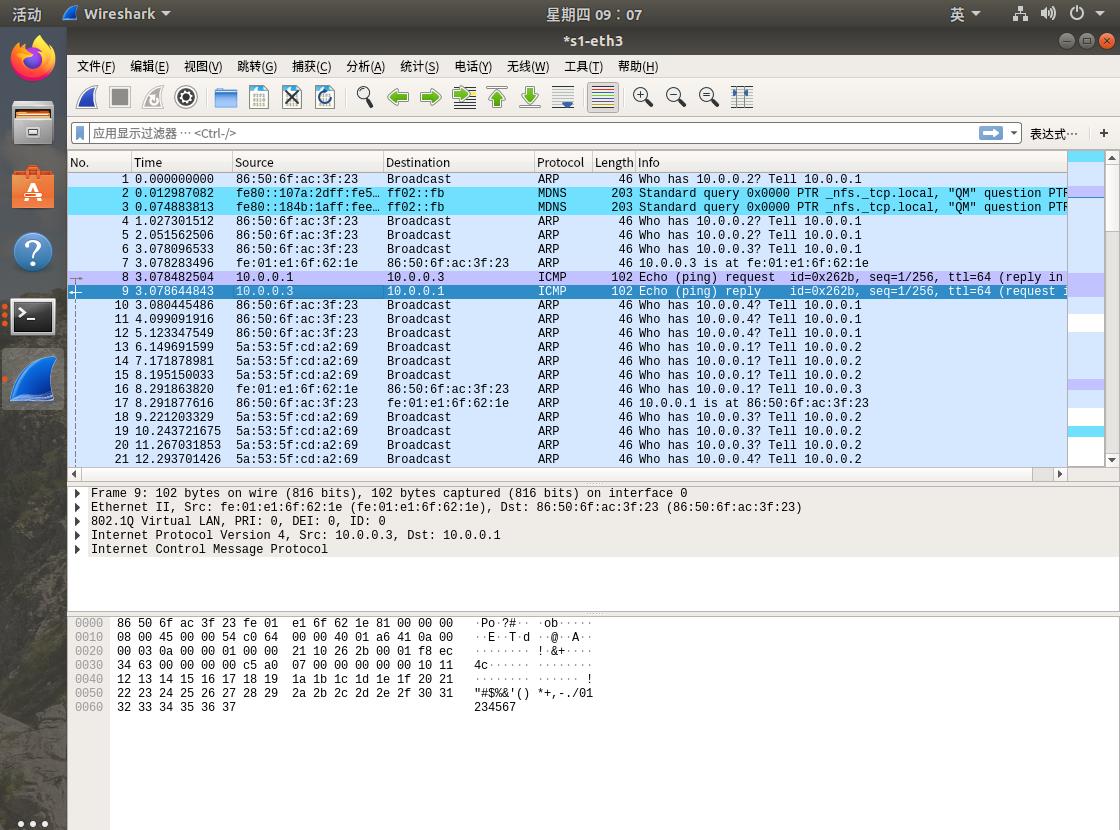Click scroll down arrow of packet list
Viewport: 1120px width, 830px height.
(x=1111, y=460)
